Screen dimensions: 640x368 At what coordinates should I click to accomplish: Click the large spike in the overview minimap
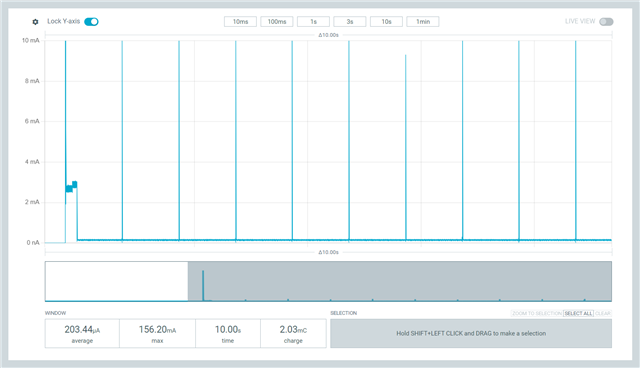[x=203, y=286]
